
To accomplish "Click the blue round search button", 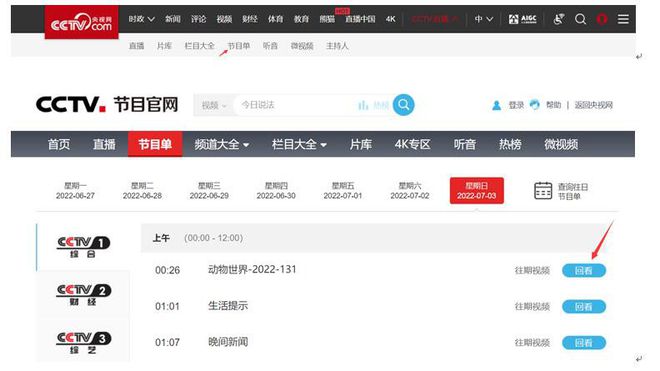I will click(403, 104).
